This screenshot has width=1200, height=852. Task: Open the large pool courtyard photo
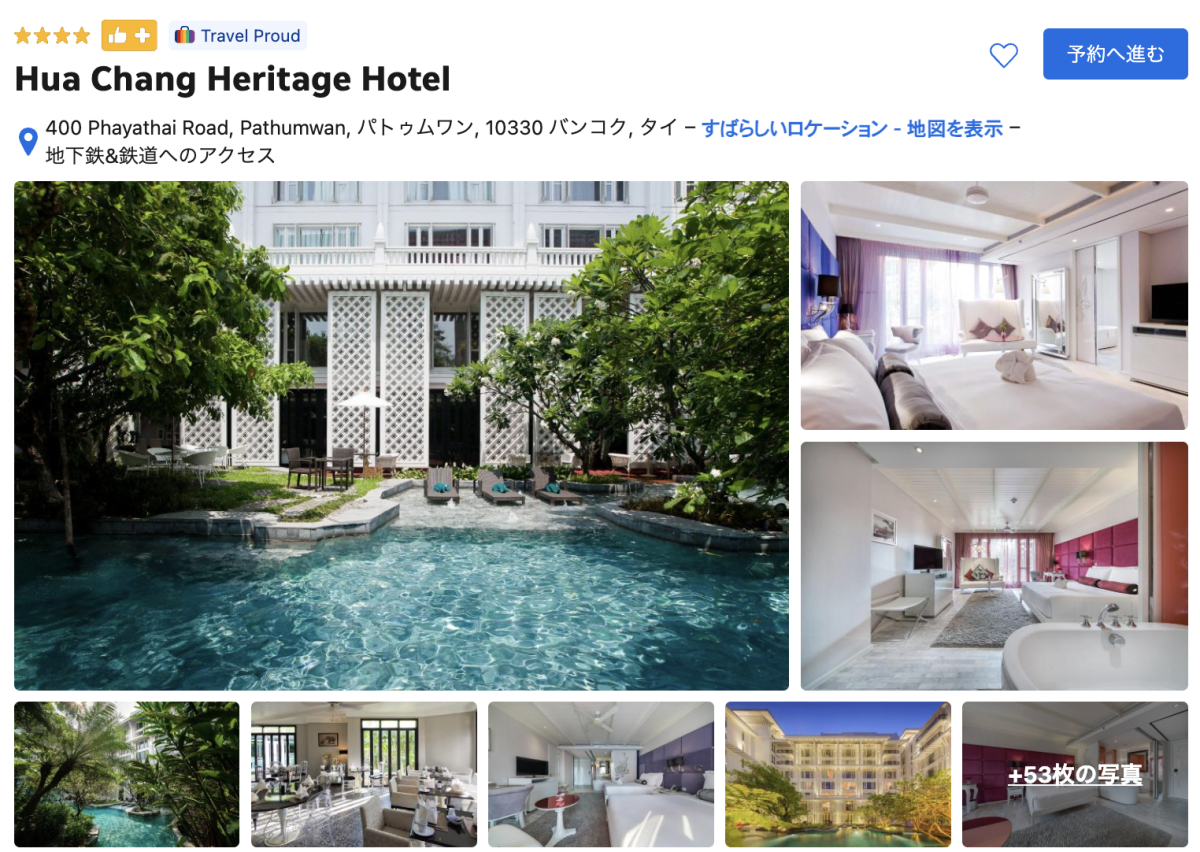401,435
